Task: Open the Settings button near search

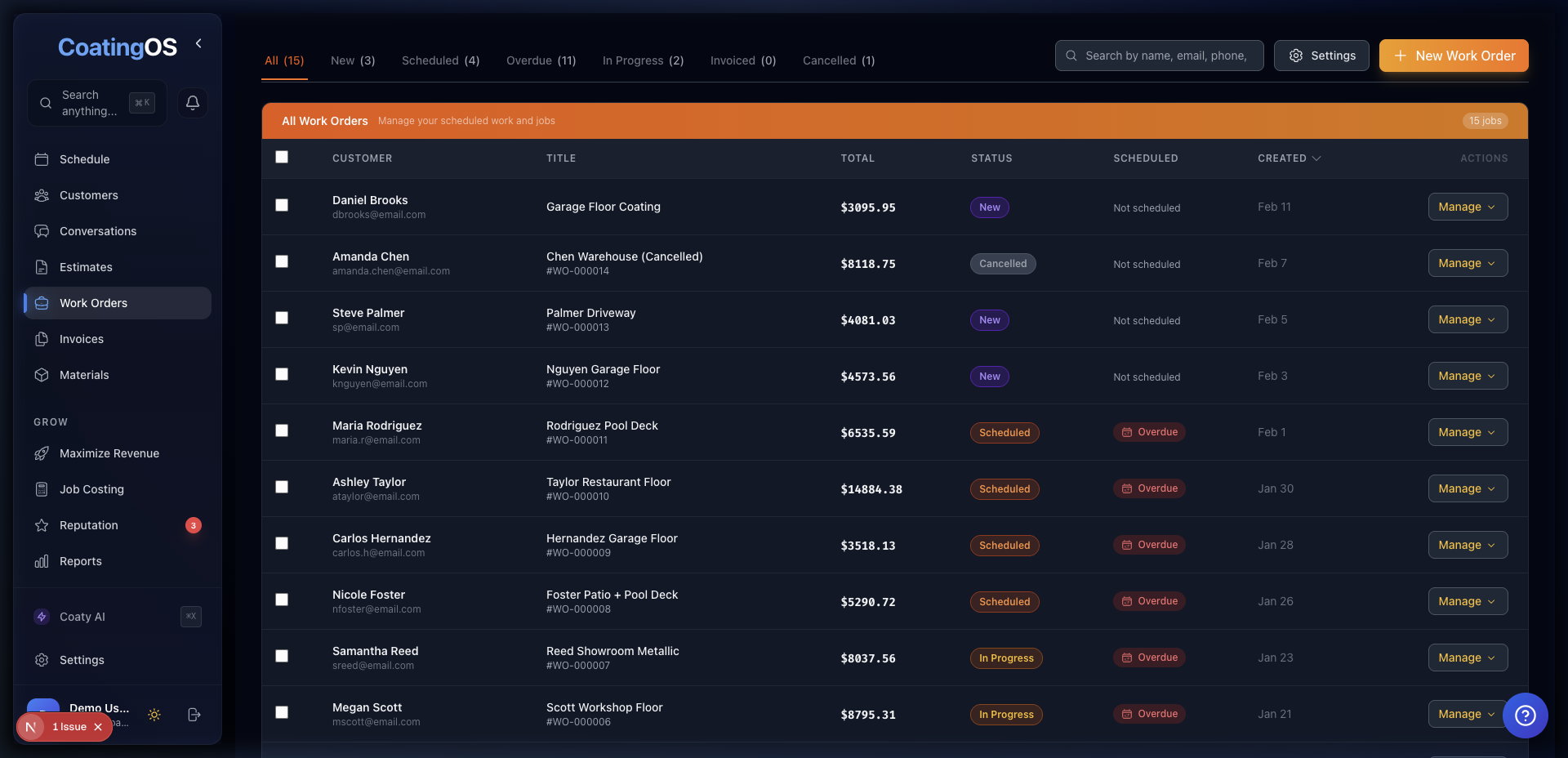Action: click(1321, 56)
